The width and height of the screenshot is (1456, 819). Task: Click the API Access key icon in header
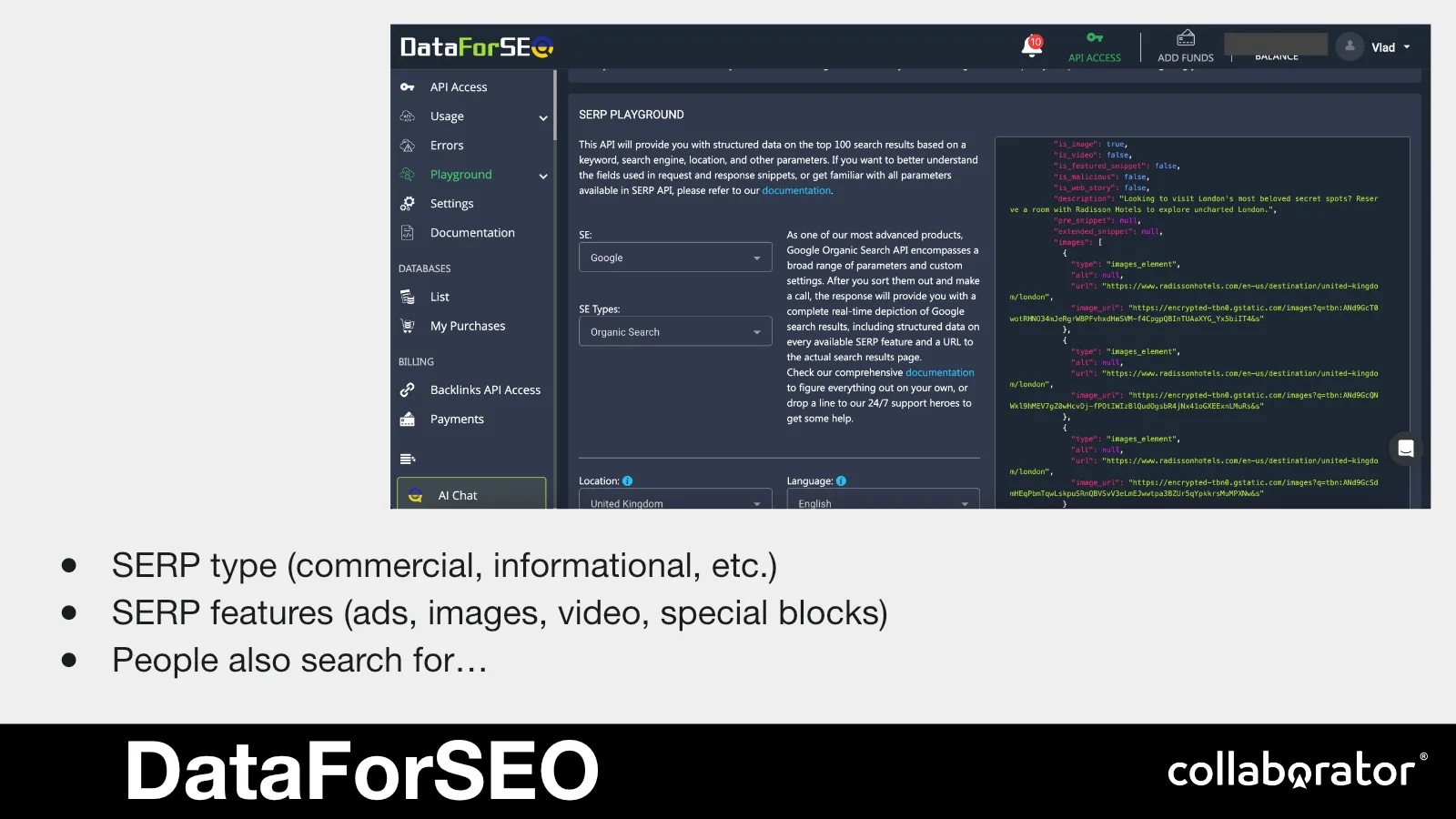[x=1095, y=37]
